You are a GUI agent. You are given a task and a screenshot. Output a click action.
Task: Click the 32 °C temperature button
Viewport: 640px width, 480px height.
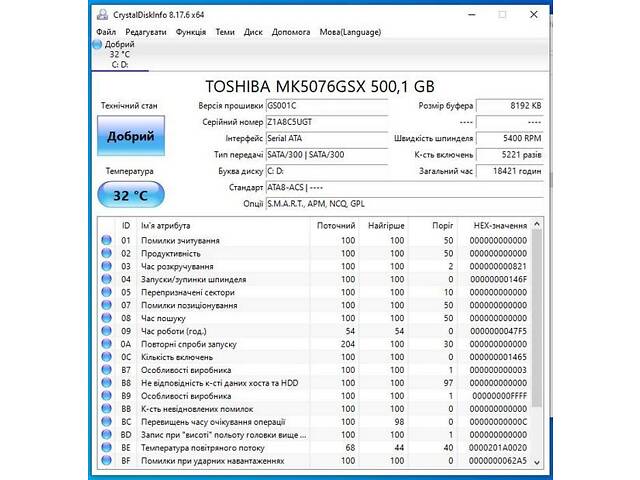131,195
